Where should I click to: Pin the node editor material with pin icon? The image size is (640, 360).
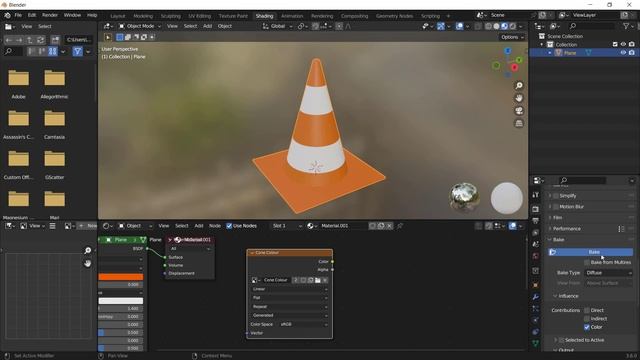(400, 226)
